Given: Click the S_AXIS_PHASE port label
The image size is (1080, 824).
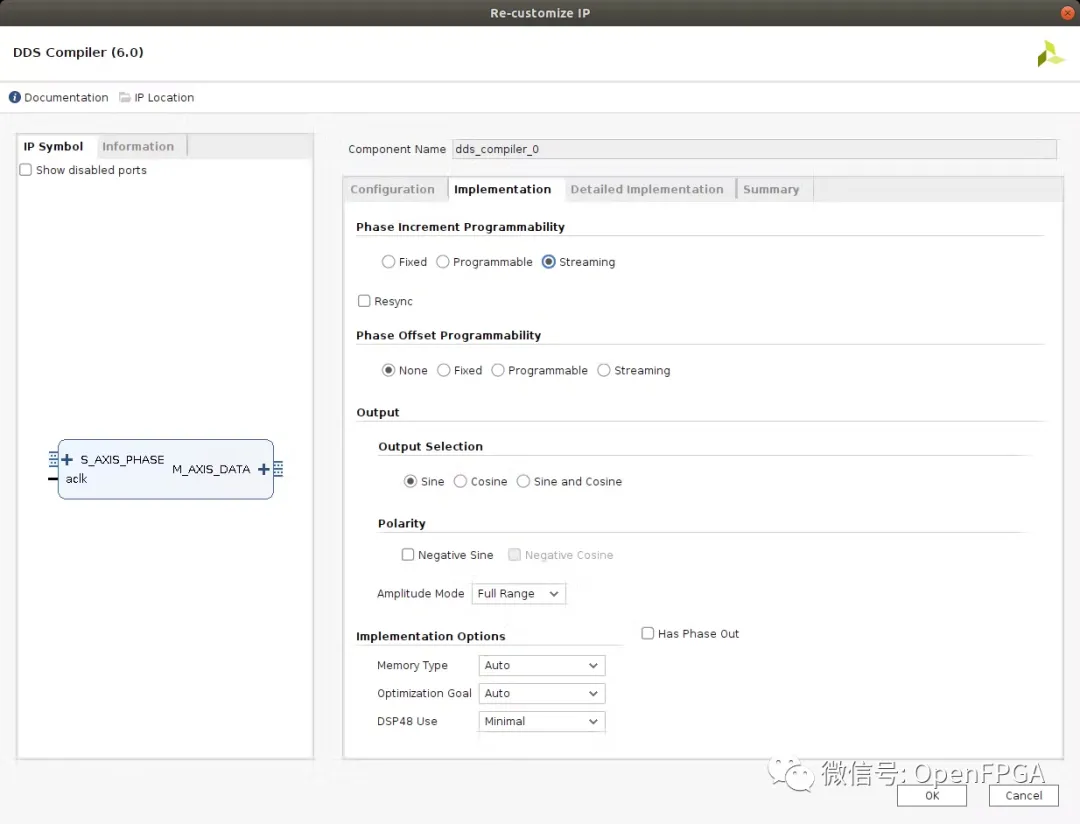Looking at the screenshot, I should tap(123, 460).
